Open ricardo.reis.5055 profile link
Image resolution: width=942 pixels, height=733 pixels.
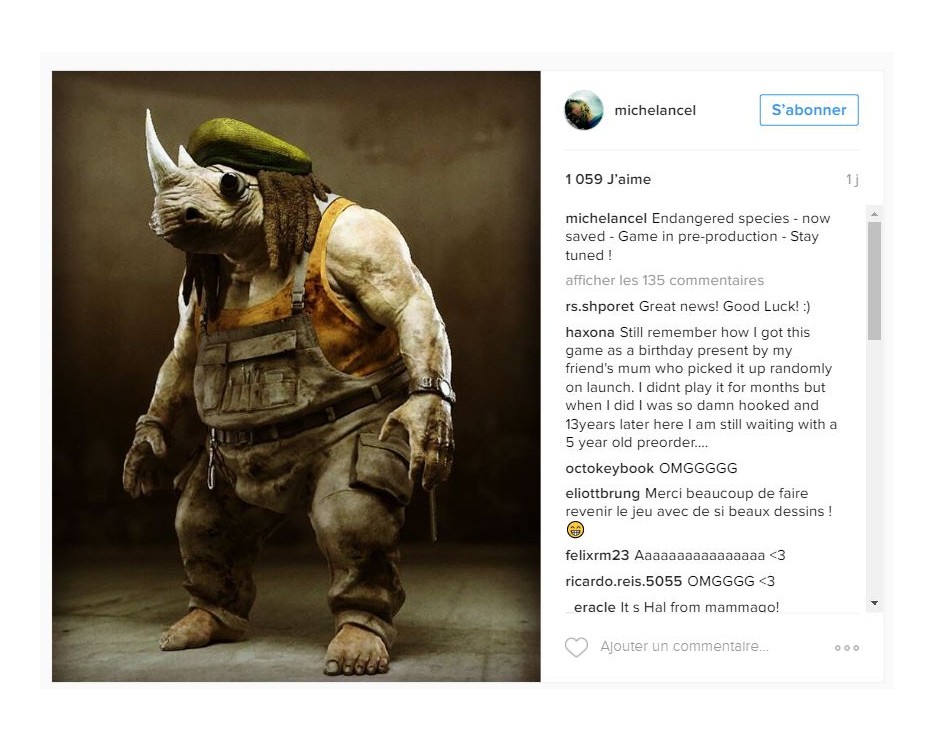coord(624,581)
